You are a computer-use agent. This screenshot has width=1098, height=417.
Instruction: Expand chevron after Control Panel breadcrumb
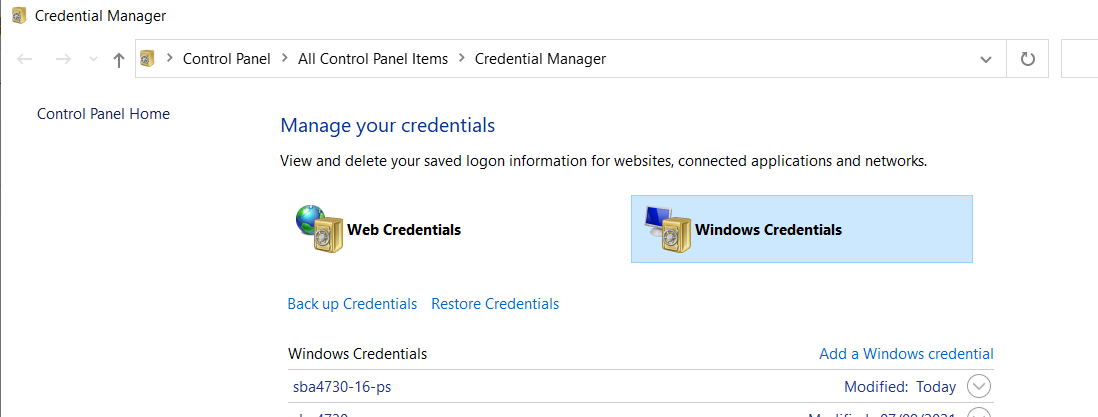(284, 59)
